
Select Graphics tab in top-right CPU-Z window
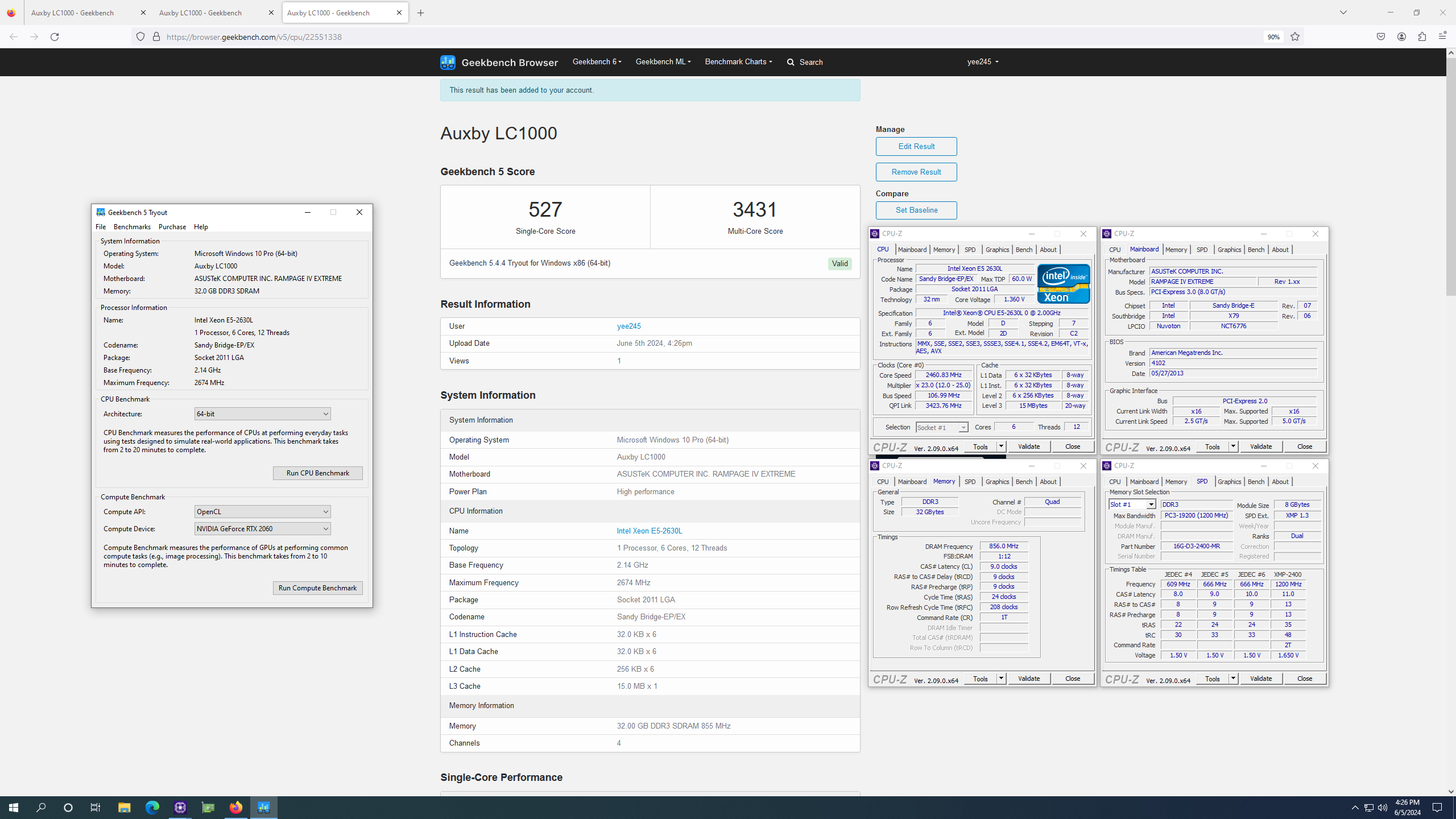pyautogui.click(x=1229, y=250)
